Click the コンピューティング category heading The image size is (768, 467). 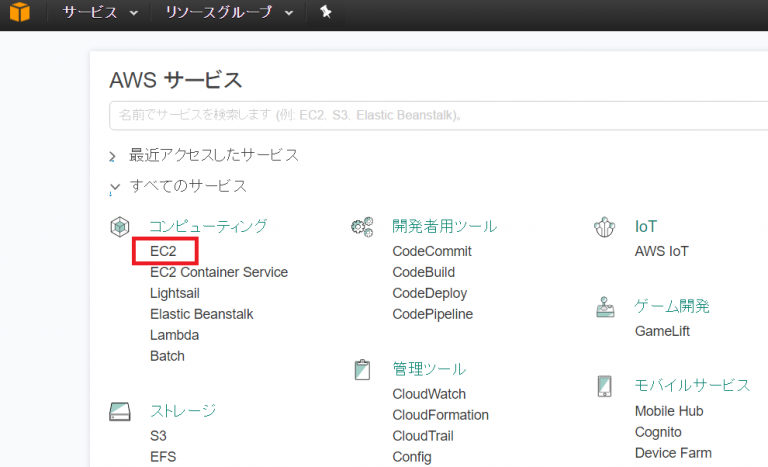(209, 226)
